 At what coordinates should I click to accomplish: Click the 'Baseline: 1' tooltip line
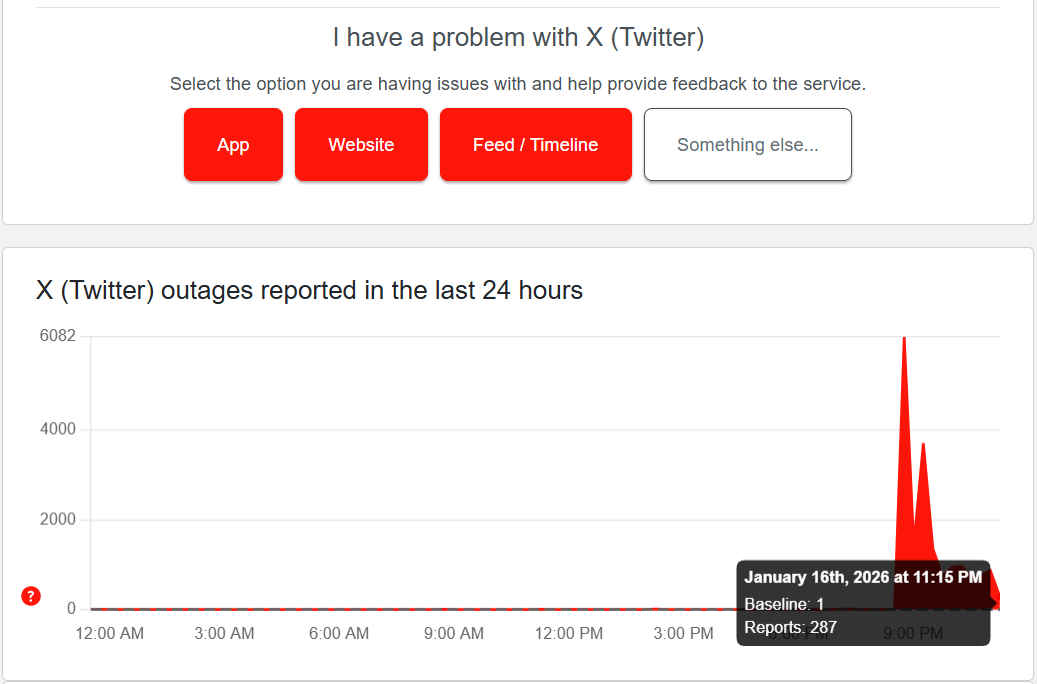(784, 604)
